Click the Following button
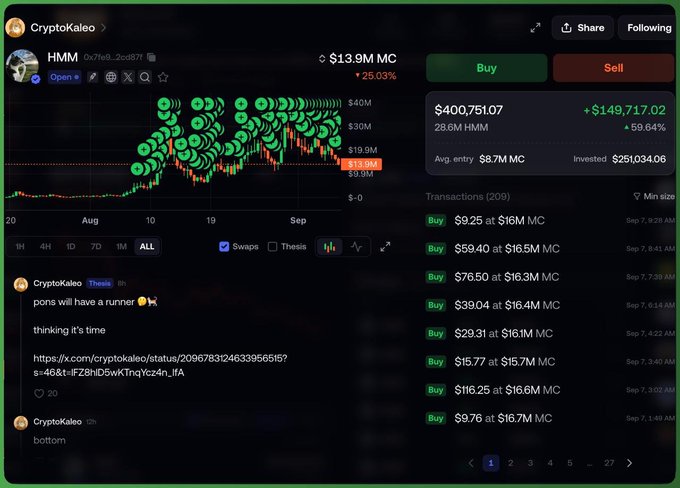The height and width of the screenshot is (488, 680). [649, 28]
